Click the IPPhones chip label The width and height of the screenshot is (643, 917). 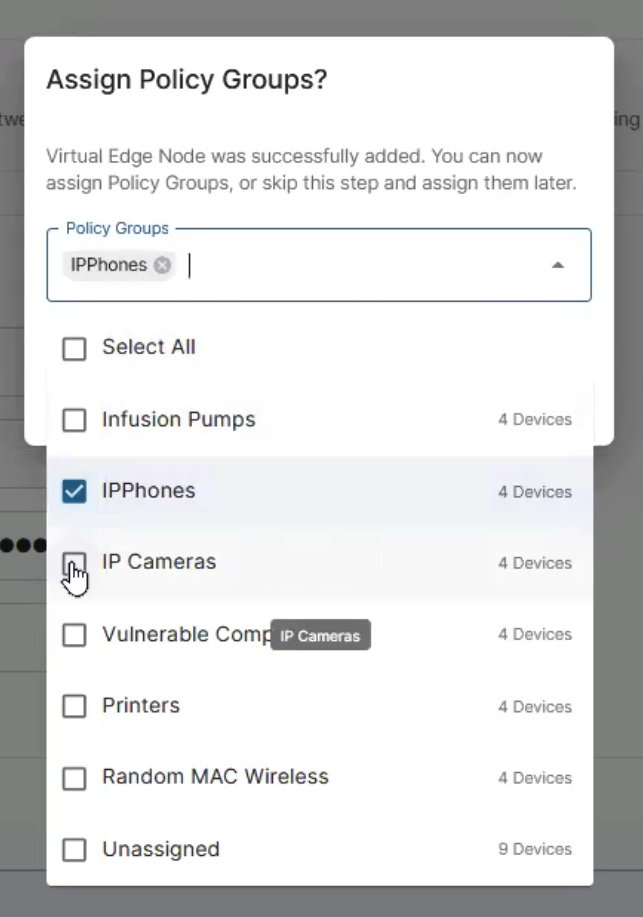[109, 265]
